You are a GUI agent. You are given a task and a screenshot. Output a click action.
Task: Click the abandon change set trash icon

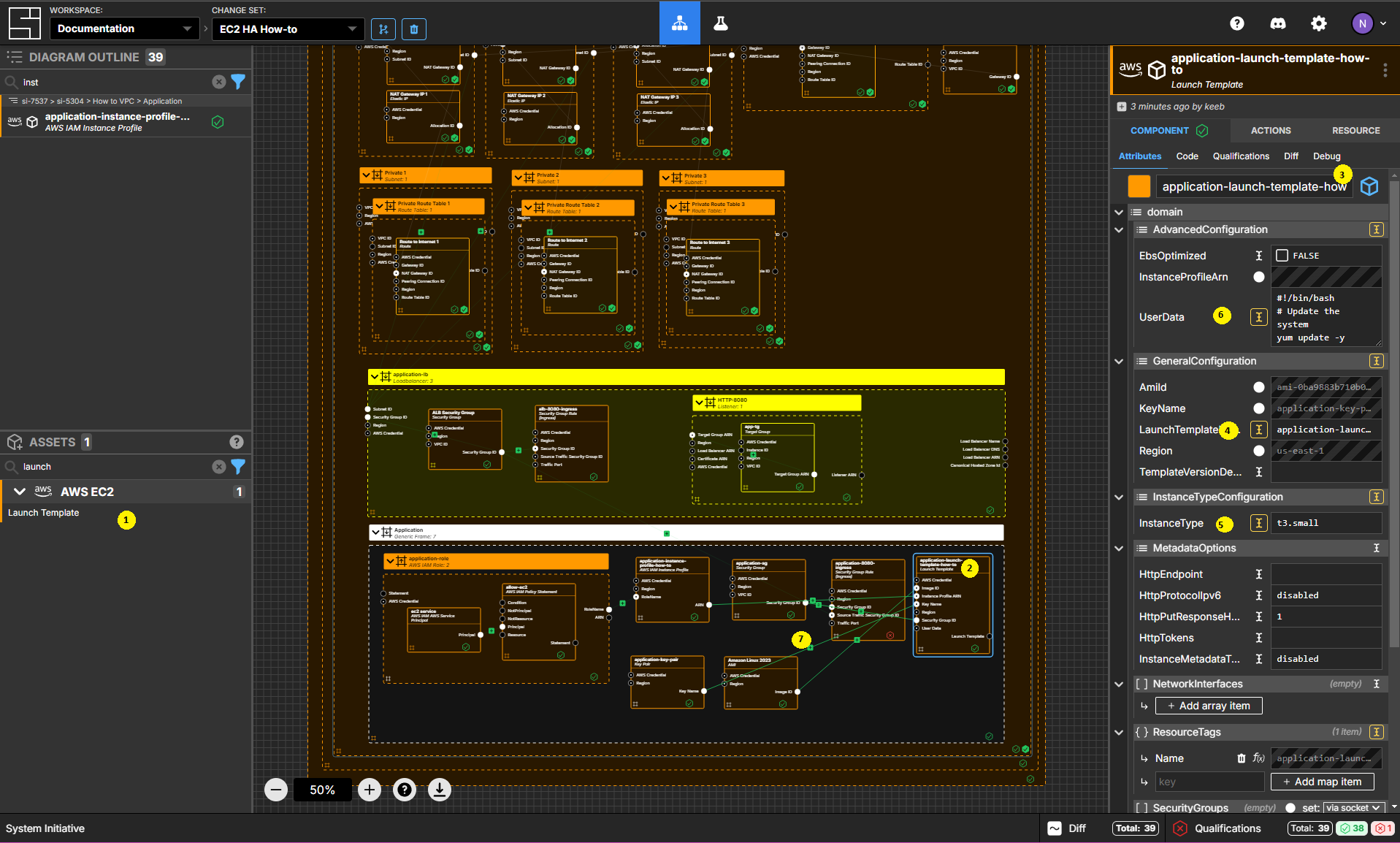click(414, 29)
